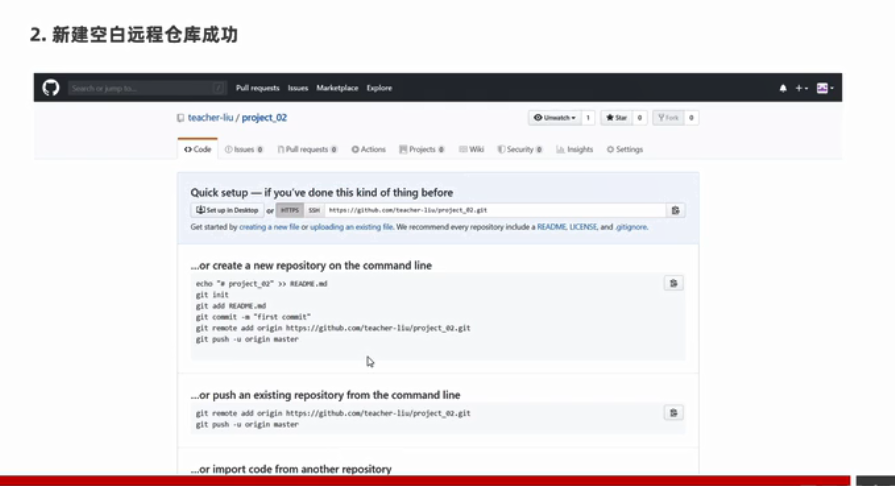
Task: Select the Code tab
Action: [x=197, y=149]
